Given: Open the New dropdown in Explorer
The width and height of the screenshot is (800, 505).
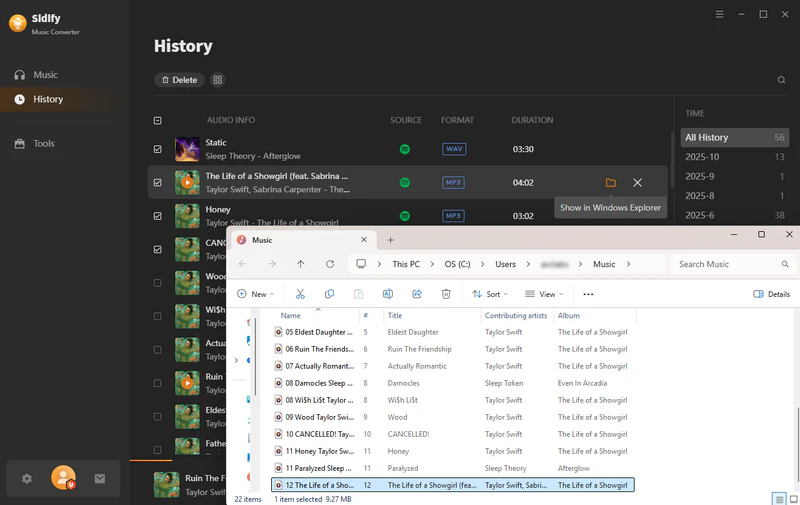Looking at the screenshot, I should [256, 294].
